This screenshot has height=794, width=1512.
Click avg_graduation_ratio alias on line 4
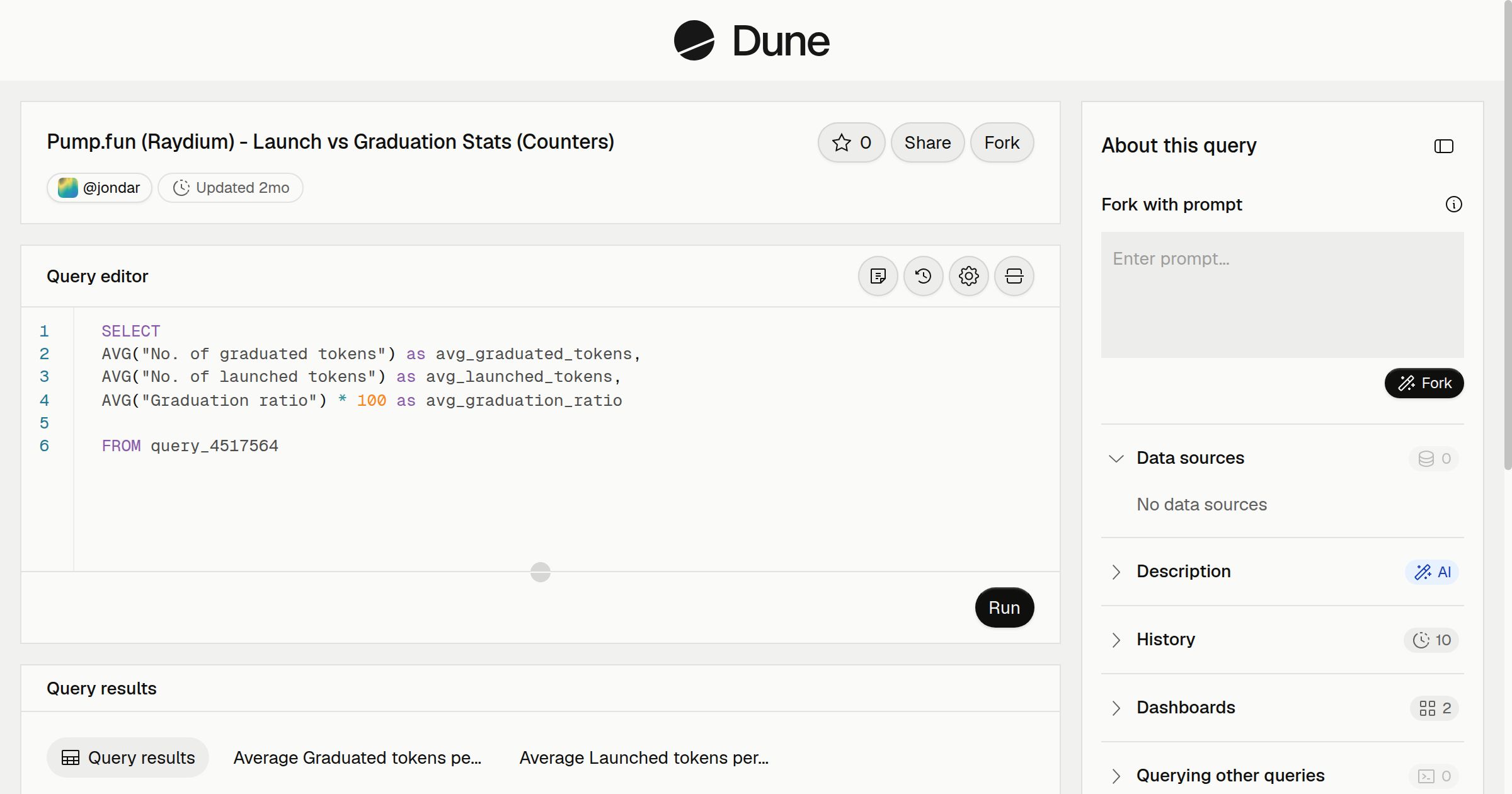pos(524,400)
